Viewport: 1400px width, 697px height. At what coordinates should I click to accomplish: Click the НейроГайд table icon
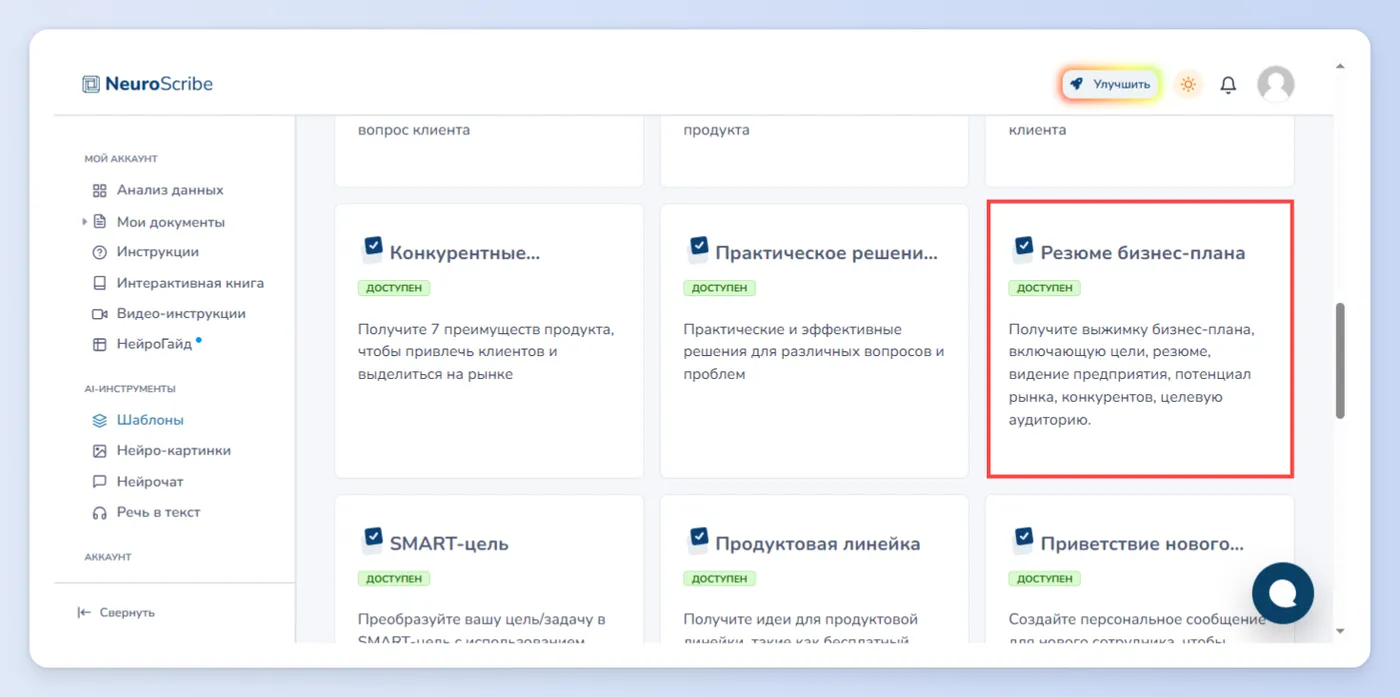coord(99,345)
